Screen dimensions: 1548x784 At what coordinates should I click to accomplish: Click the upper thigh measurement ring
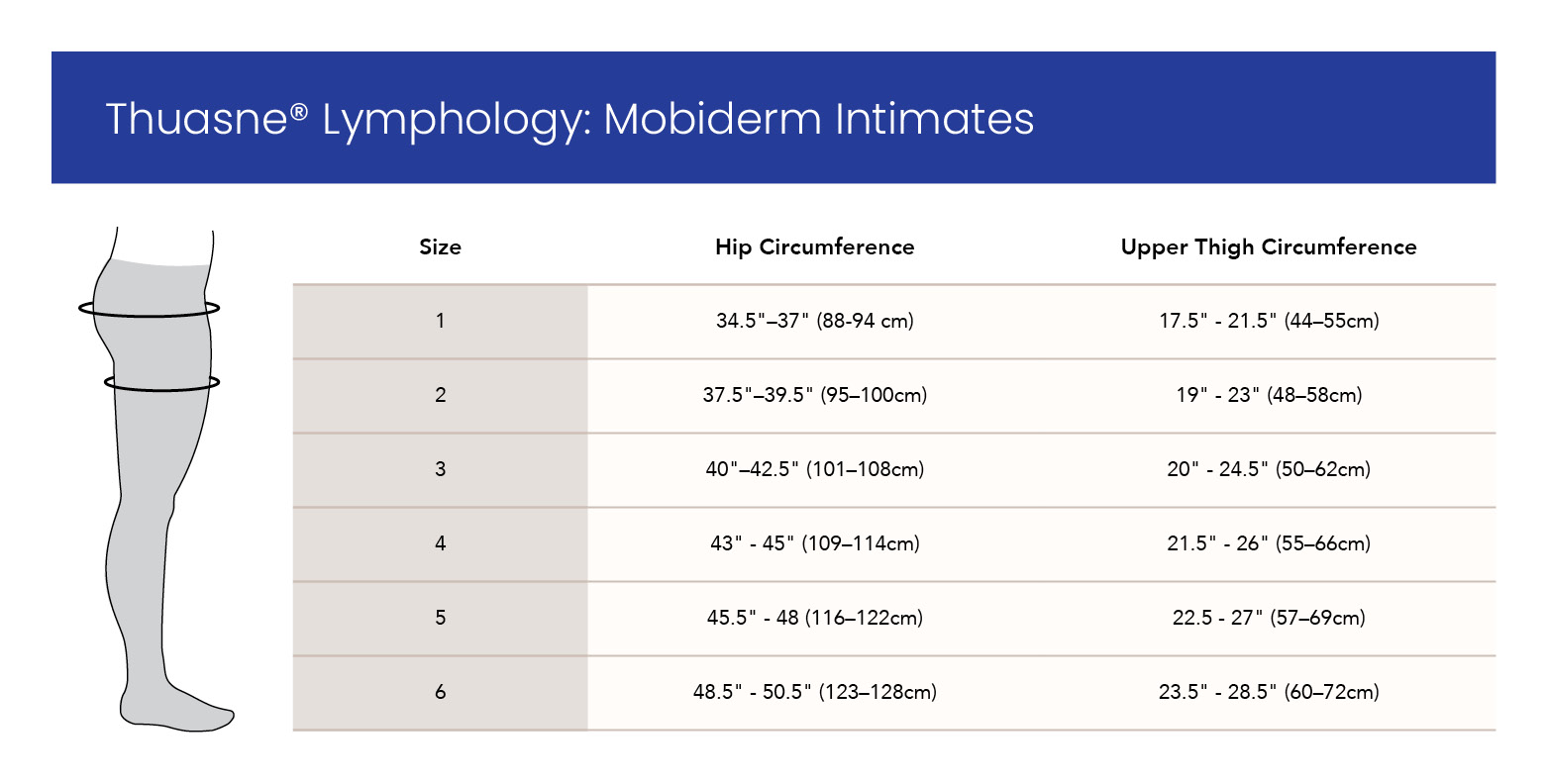click(161, 383)
